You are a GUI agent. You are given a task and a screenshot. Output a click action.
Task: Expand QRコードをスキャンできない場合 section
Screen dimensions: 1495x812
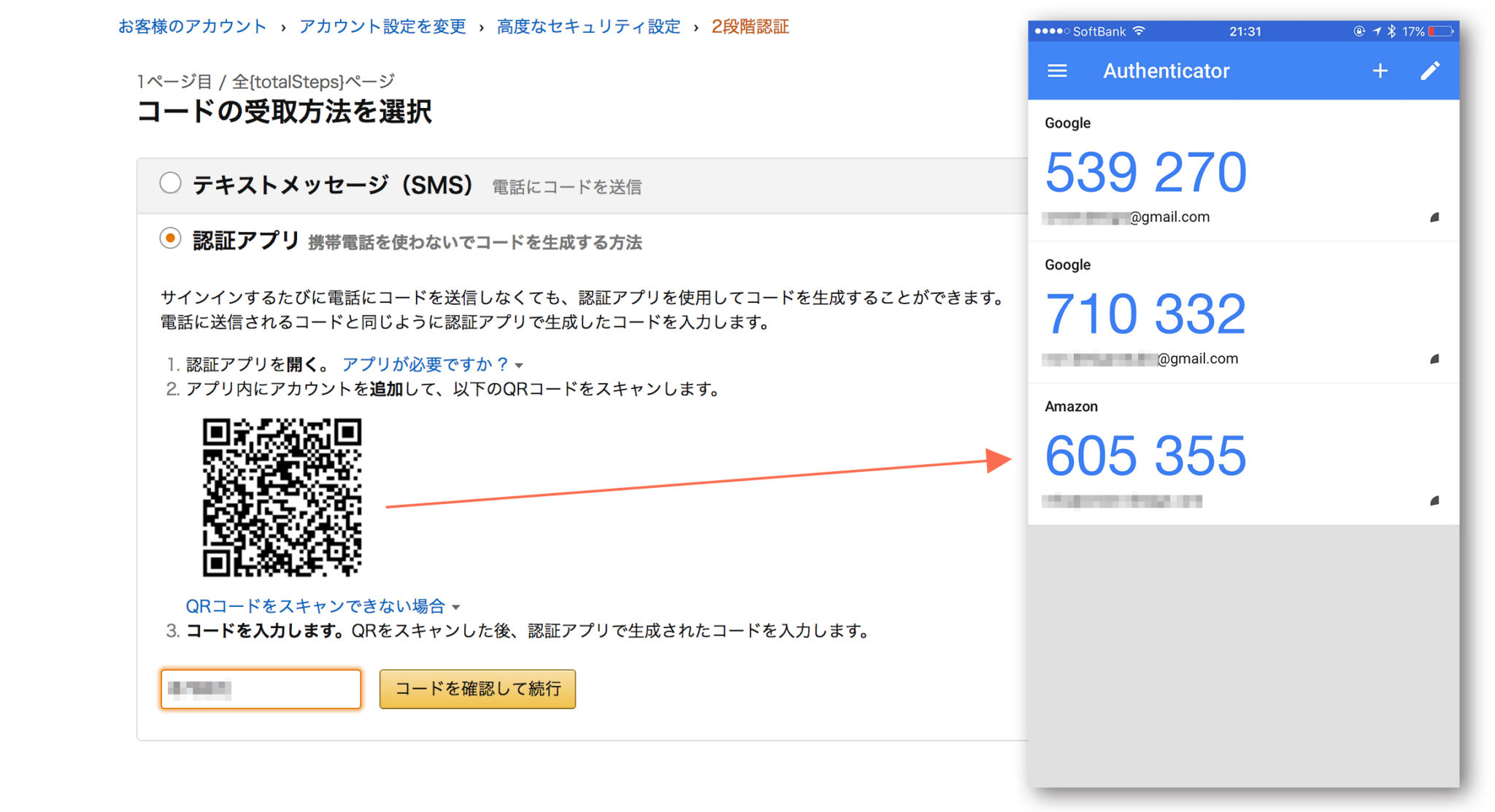point(323,606)
